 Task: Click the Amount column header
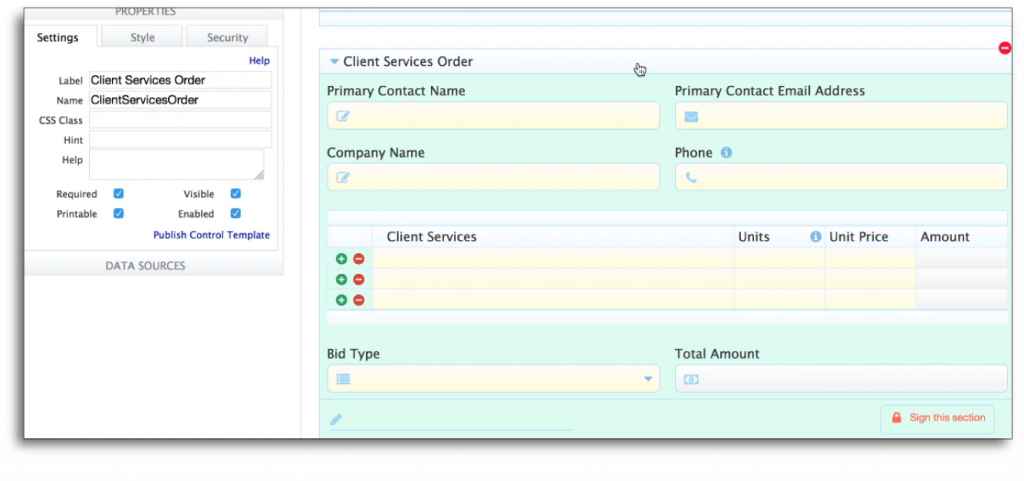(962, 237)
